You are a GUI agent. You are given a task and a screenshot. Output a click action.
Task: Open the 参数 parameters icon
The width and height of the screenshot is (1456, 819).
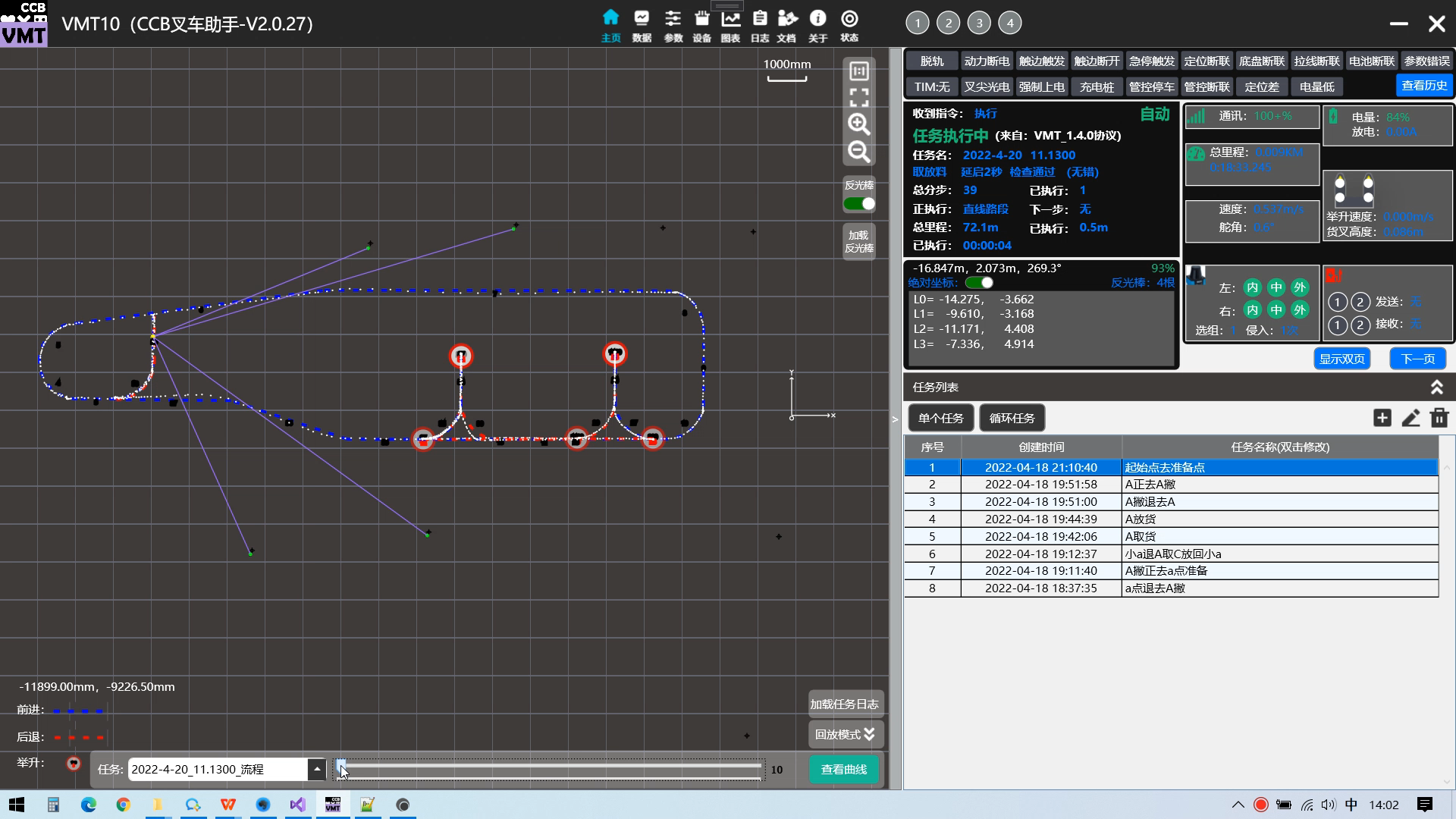pos(673,24)
